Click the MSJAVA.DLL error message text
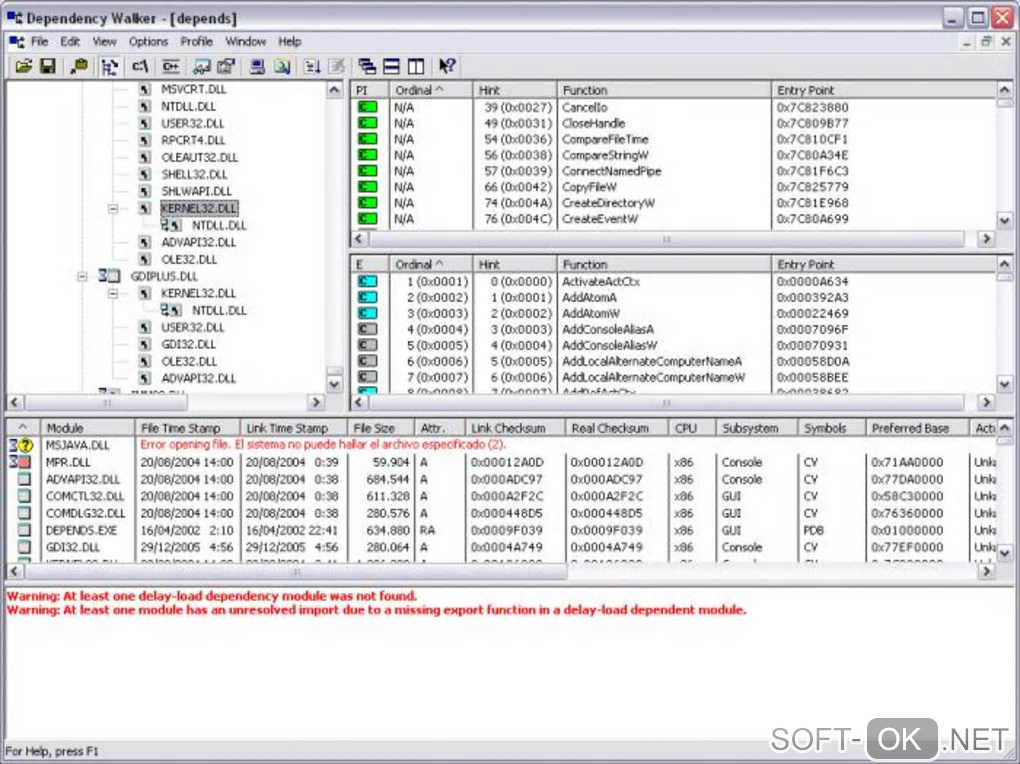The height and width of the screenshot is (764, 1020). tap(323, 444)
